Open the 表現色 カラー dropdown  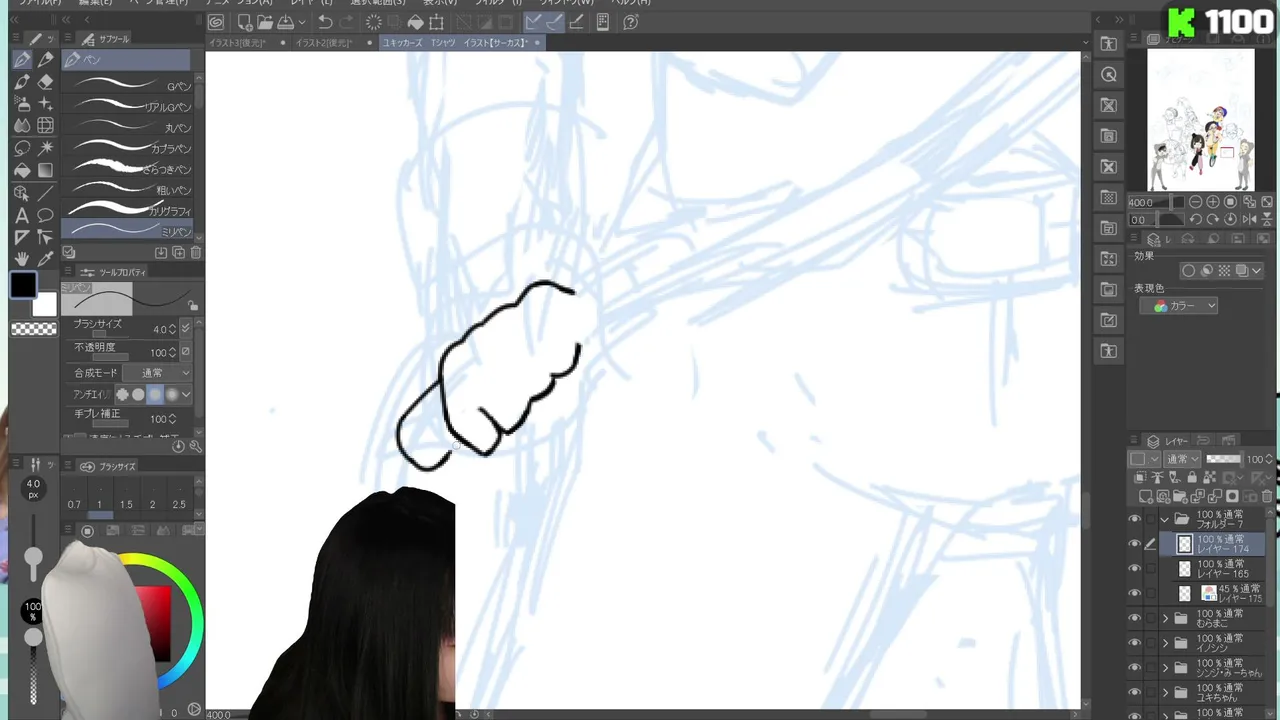[x=1179, y=306]
